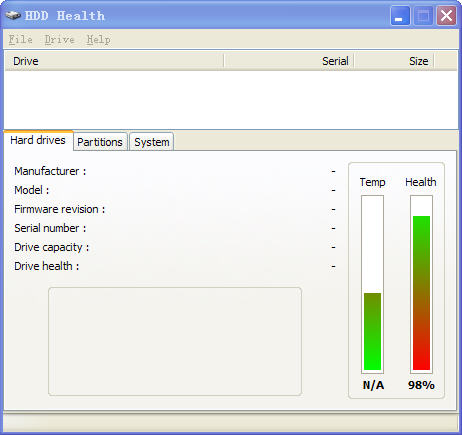The height and width of the screenshot is (435, 462).
Task: Click the Drive capacity label
Action: pos(52,247)
